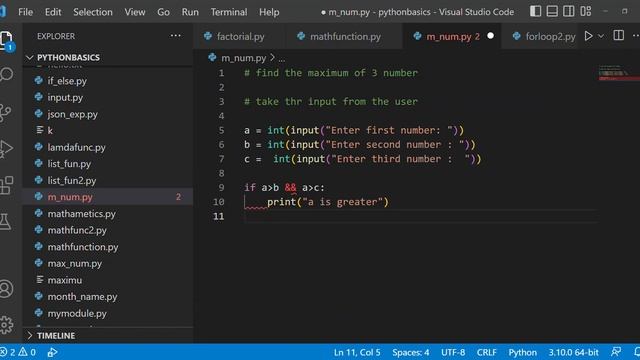Change language mode Python status item
The image size is (640, 360).
[522, 352]
